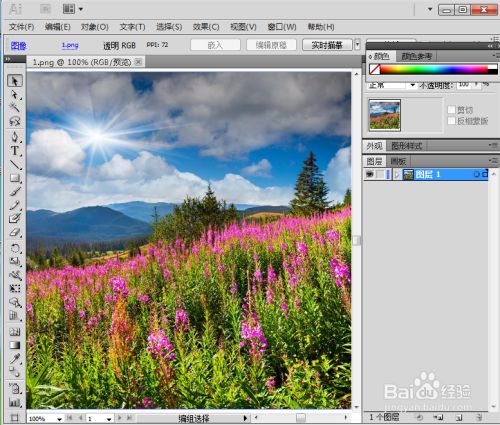Expand 图层 1 disclosure triangle
This screenshot has height=425, width=500.
pos(397,174)
